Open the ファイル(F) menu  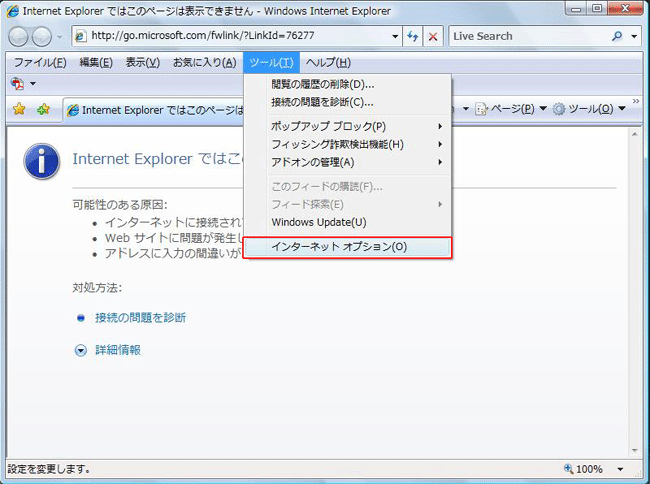[x=40, y=63]
